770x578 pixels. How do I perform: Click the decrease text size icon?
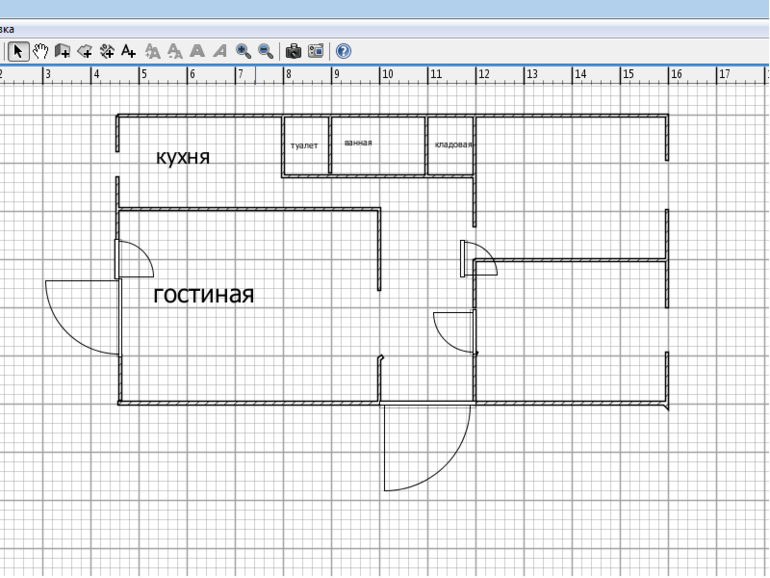pyautogui.click(x=175, y=50)
